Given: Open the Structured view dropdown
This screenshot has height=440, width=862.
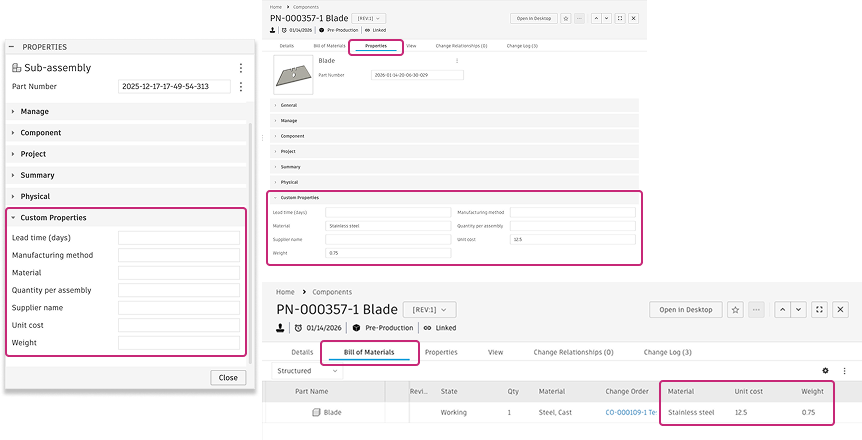Looking at the screenshot, I should [x=307, y=371].
